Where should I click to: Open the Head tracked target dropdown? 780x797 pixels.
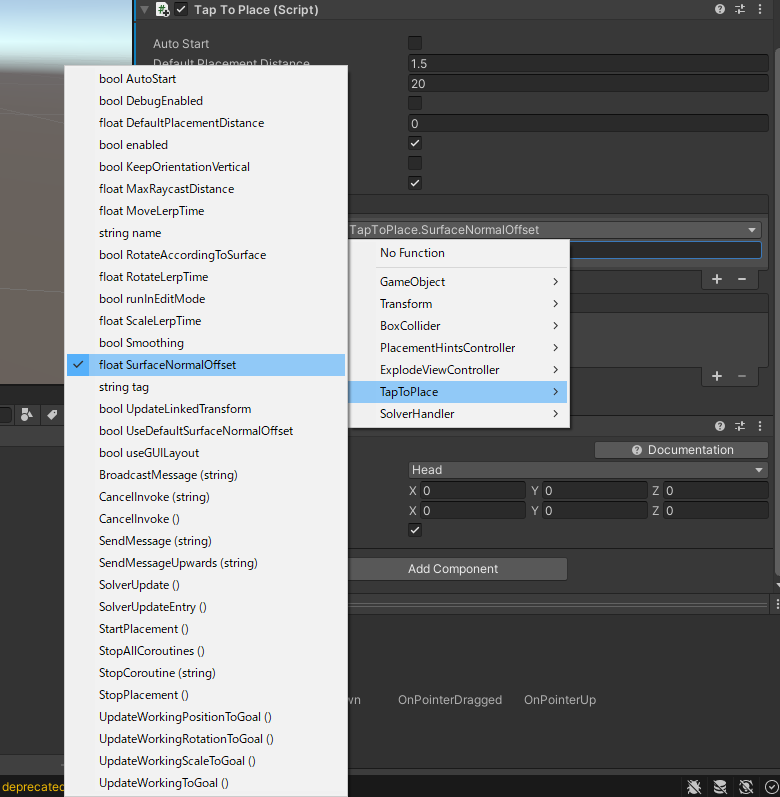coord(588,470)
